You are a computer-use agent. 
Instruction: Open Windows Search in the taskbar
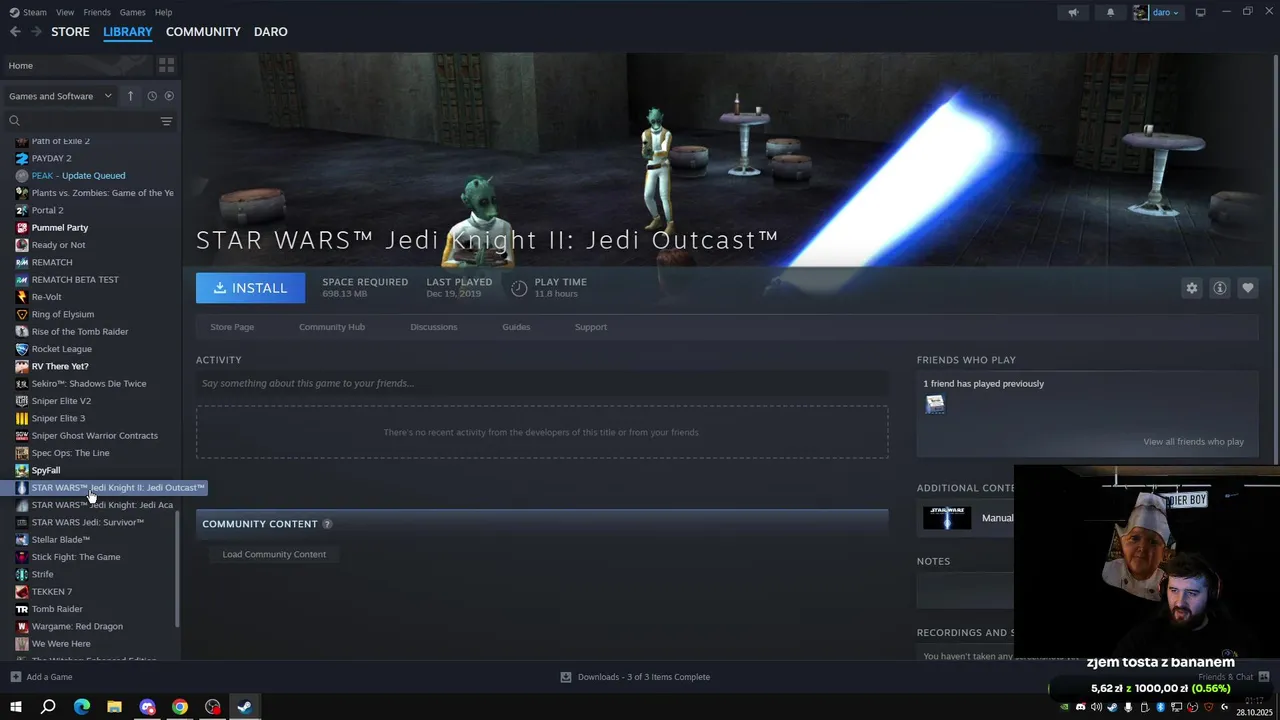coord(48,707)
